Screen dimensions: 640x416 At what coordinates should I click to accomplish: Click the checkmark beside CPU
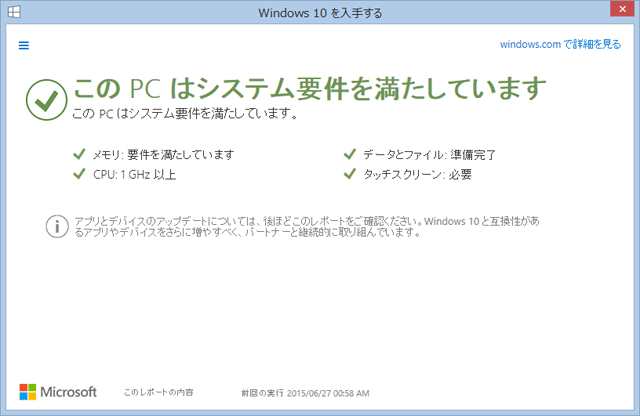(x=79, y=173)
